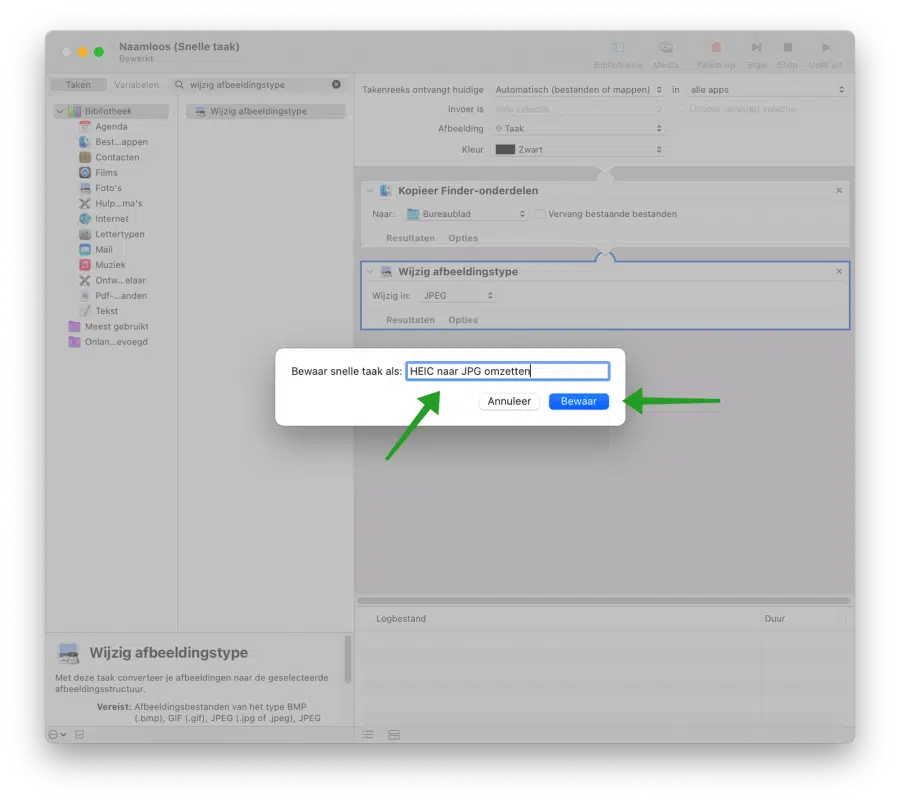Open the Invoer is dropdown
The image size is (900, 803).
click(578, 109)
